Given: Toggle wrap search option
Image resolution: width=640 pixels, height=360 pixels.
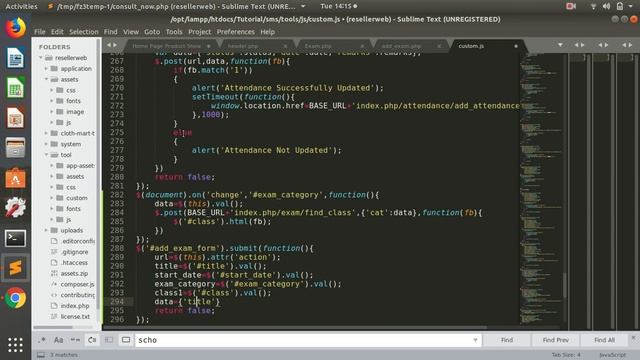Looking at the screenshot, I should [x=92, y=340].
